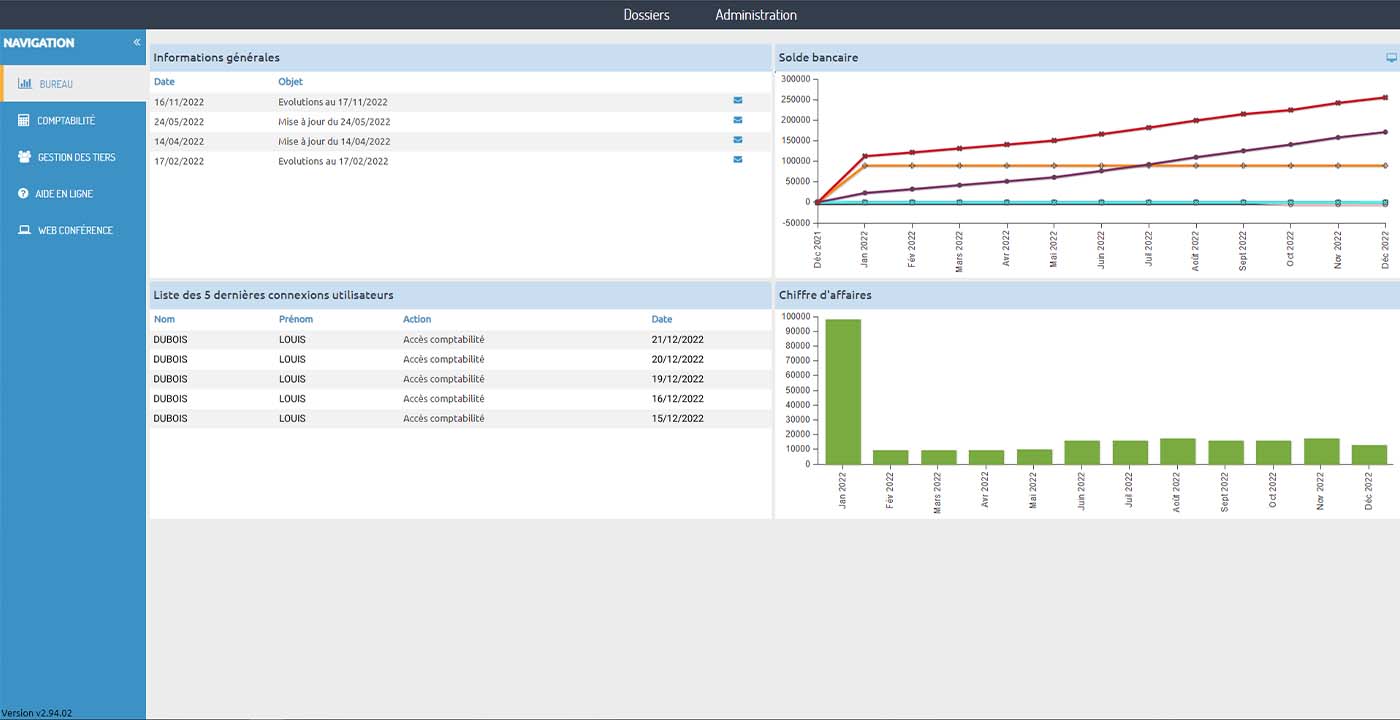Open envelope icon for Evolutions au 17/11/2022
Image resolution: width=1400 pixels, height=720 pixels.
click(738, 101)
